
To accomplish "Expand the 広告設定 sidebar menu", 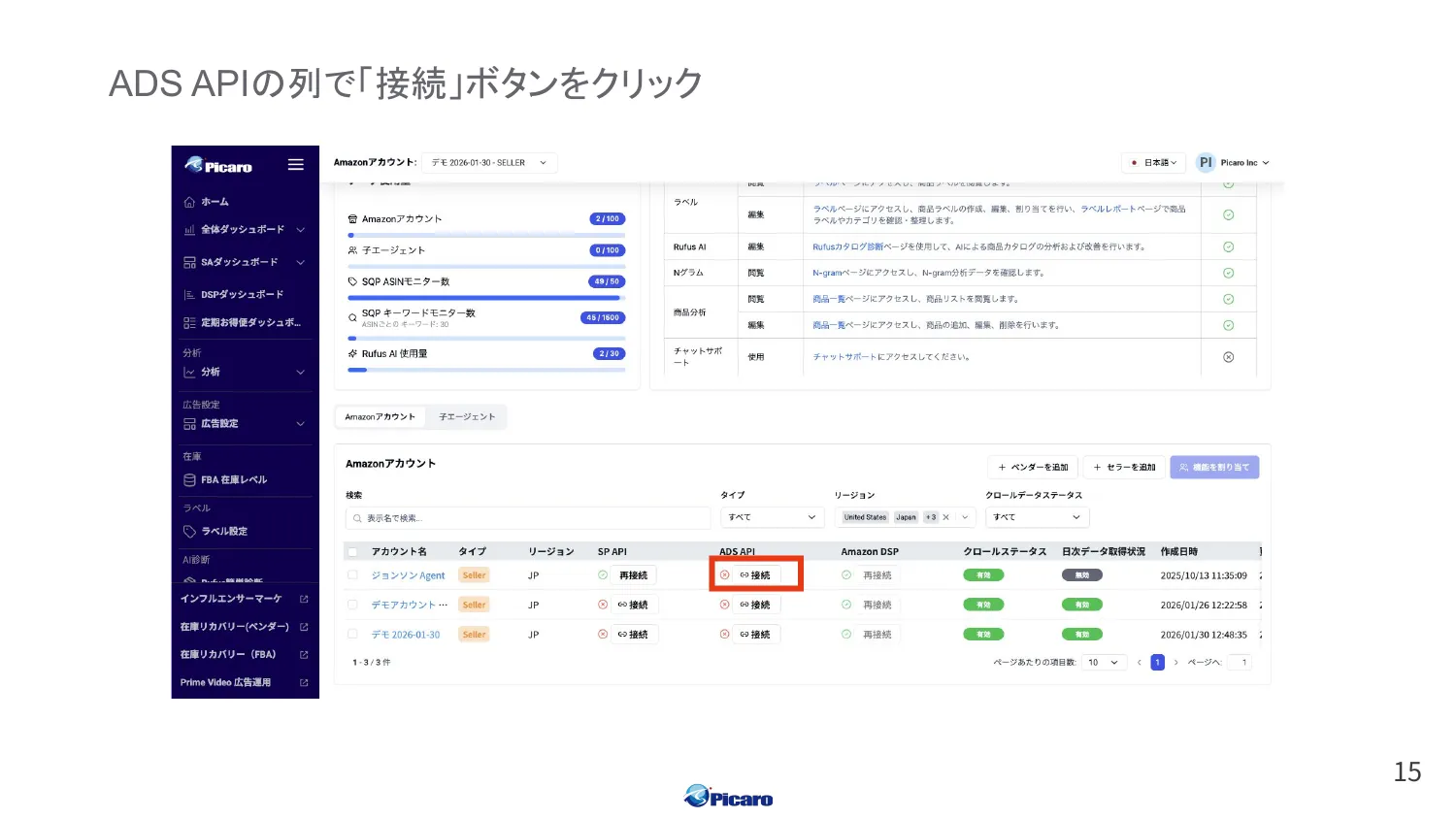I will pos(245,423).
